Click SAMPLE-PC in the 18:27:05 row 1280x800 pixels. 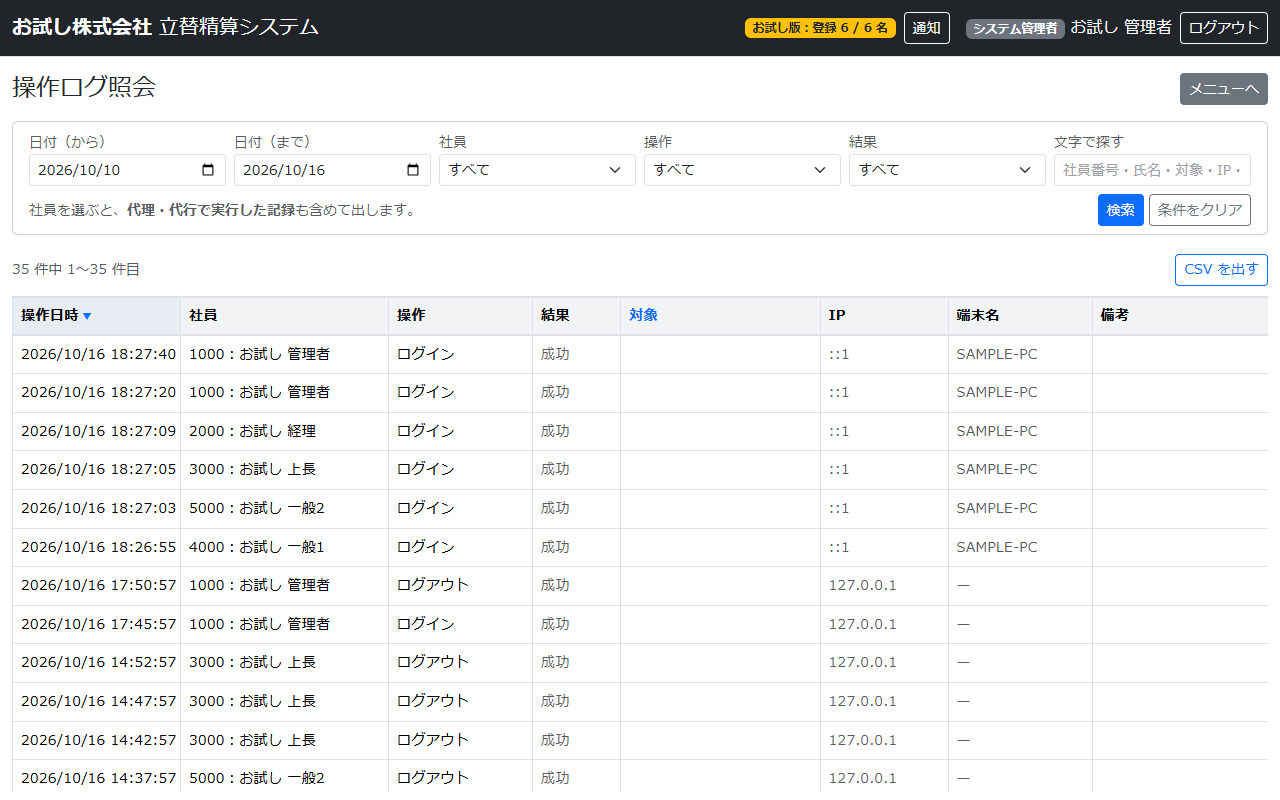point(997,469)
